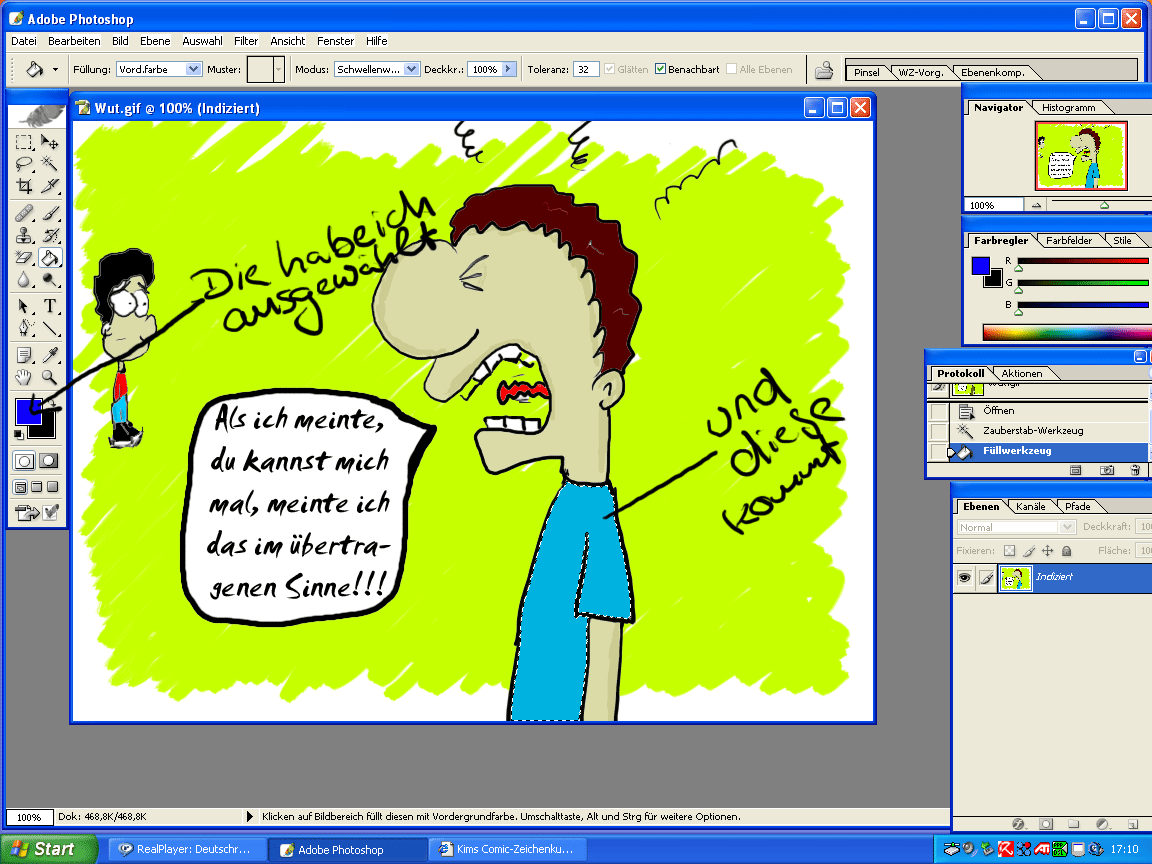Open the Füllung dropdown
1152x864 pixels.
(193, 70)
